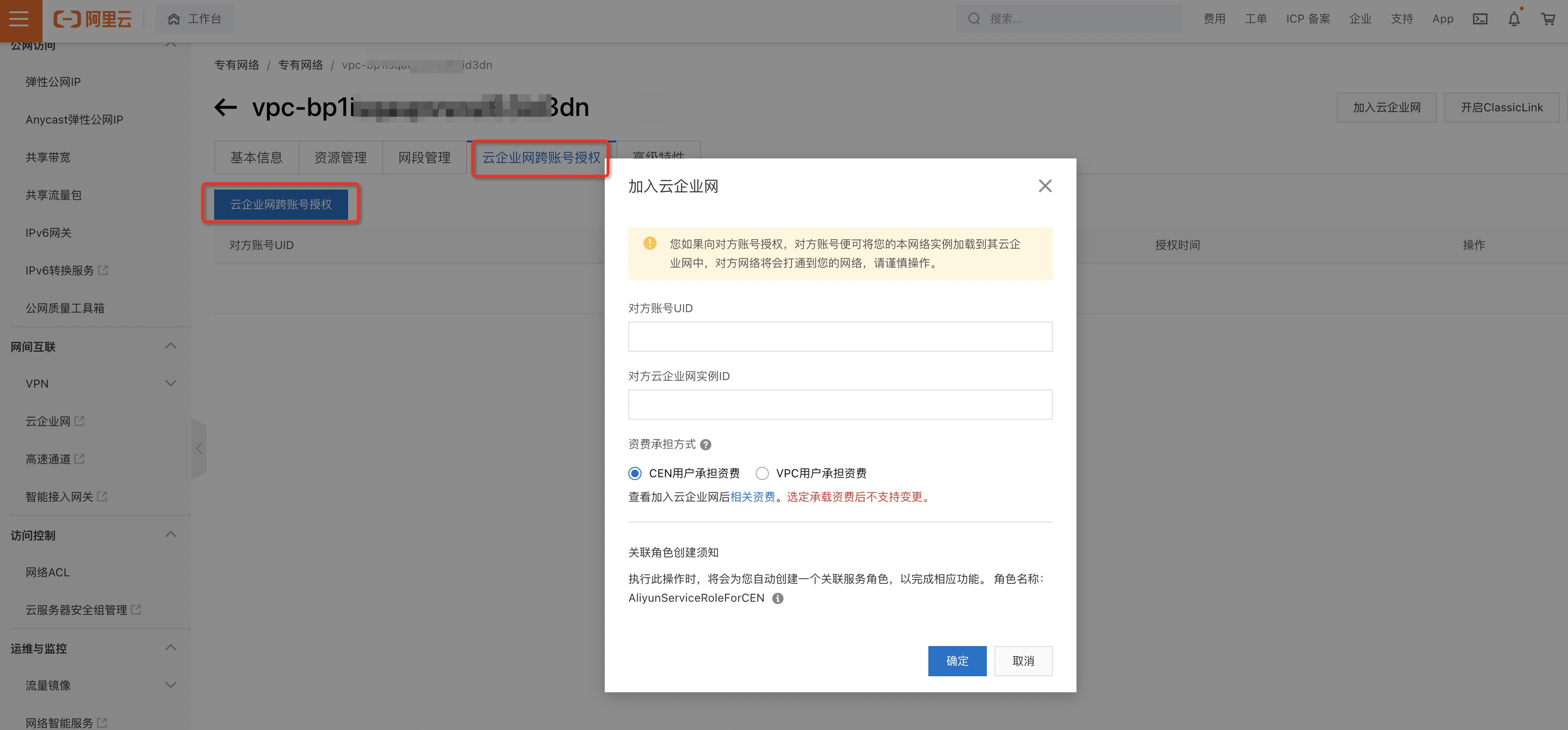The width and height of the screenshot is (1568, 730).
Task: Switch to the 基本信息 tab
Action: 256,158
